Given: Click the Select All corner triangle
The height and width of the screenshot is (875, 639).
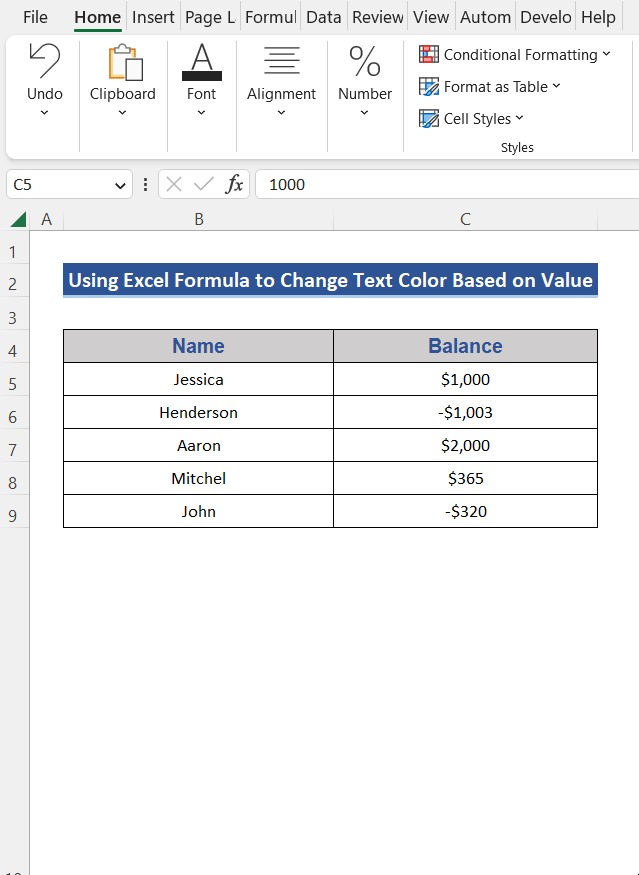Looking at the screenshot, I should pos(18,219).
